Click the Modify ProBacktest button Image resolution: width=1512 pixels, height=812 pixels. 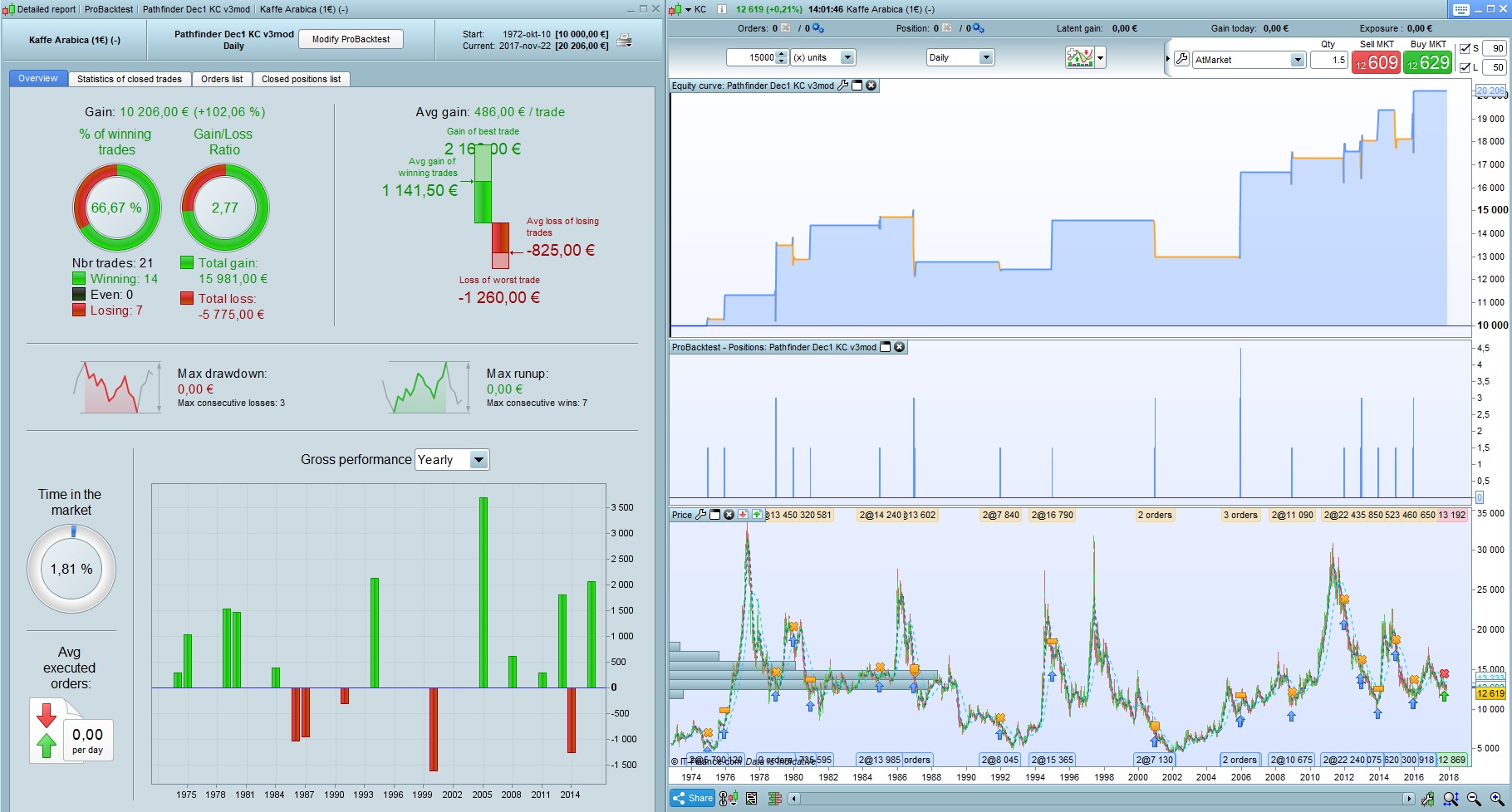[351, 39]
